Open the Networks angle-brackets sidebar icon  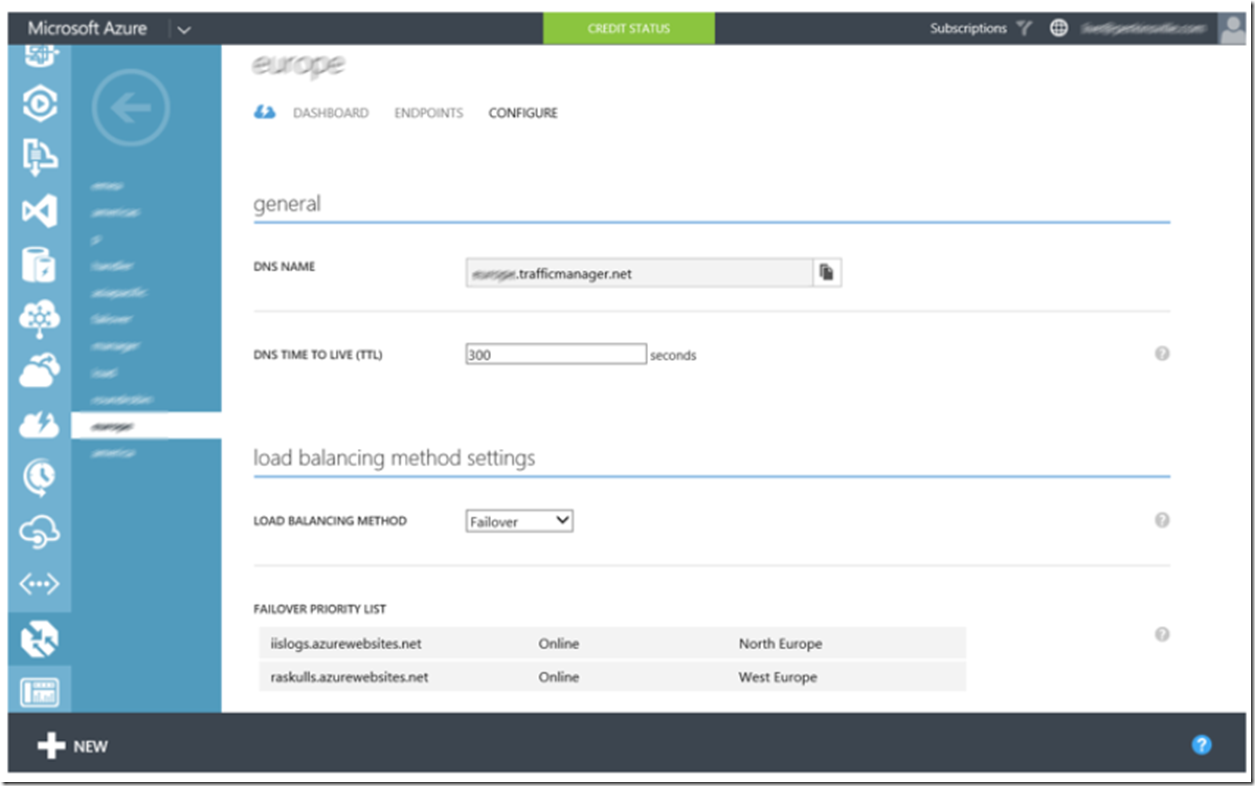click(x=39, y=585)
